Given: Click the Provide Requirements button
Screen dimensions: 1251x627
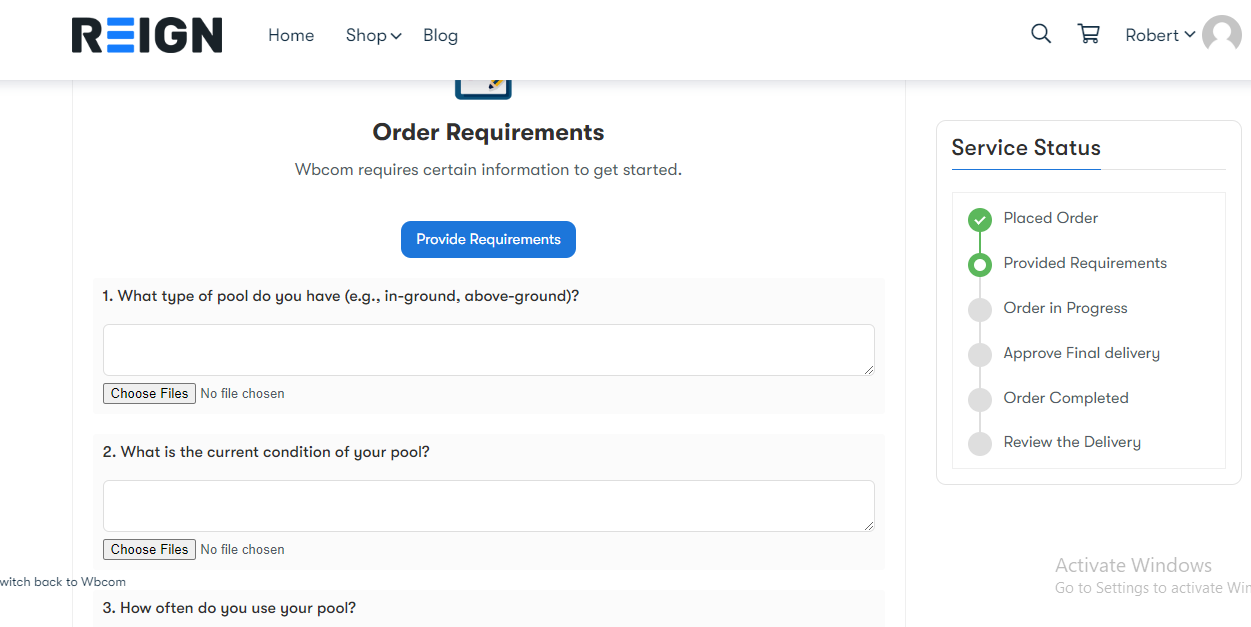Looking at the screenshot, I should (x=488, y=239).
